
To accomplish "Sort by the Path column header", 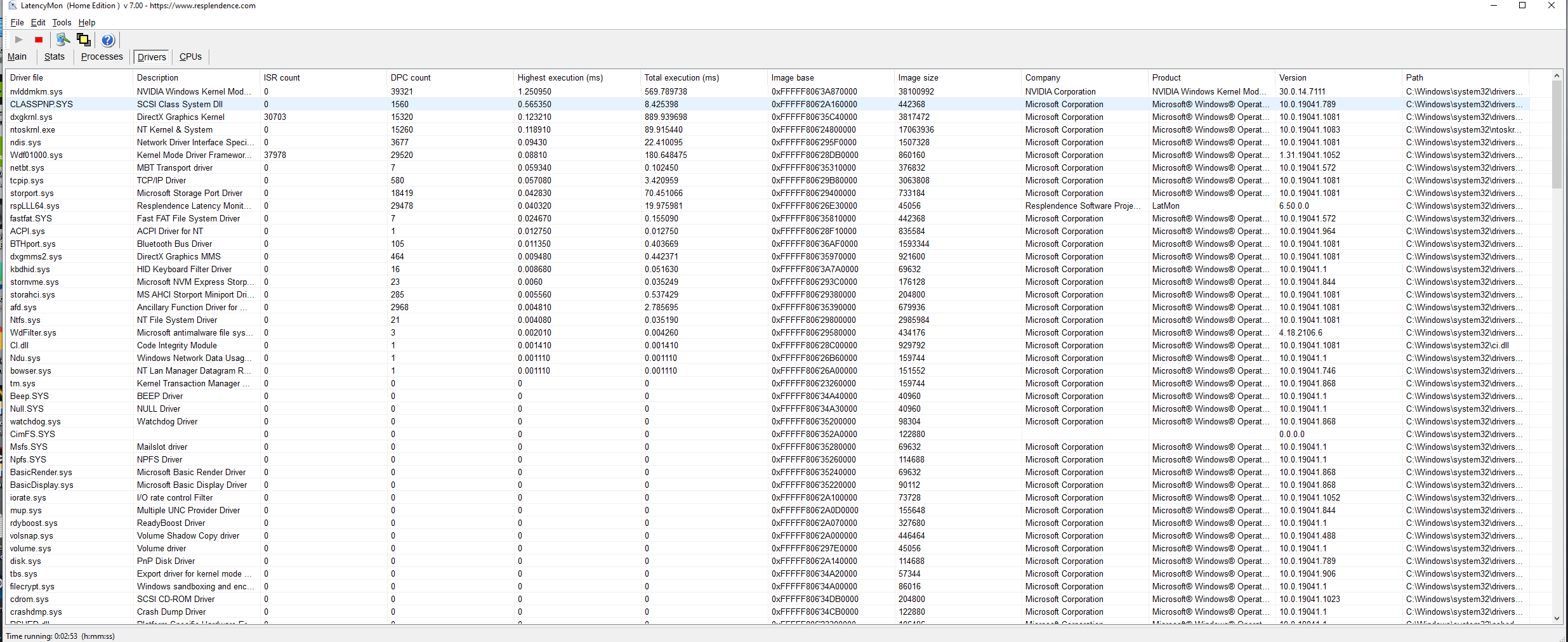I will click(x=1465, y=77).
